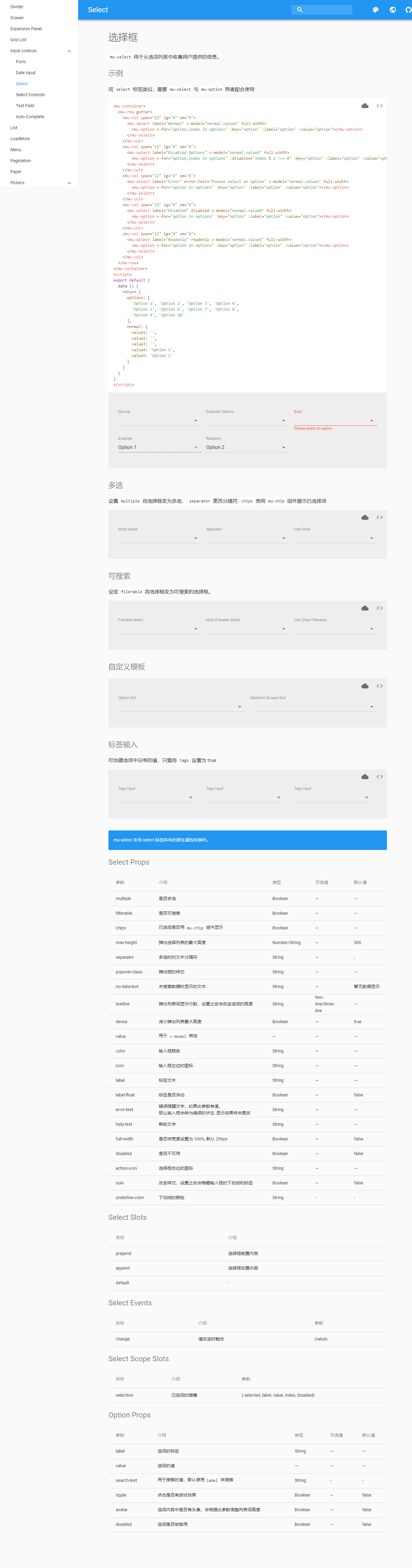Go to Divider in the sidebar
The height and width of the screenshot is (1568, 412).
[x=17, y=7]
